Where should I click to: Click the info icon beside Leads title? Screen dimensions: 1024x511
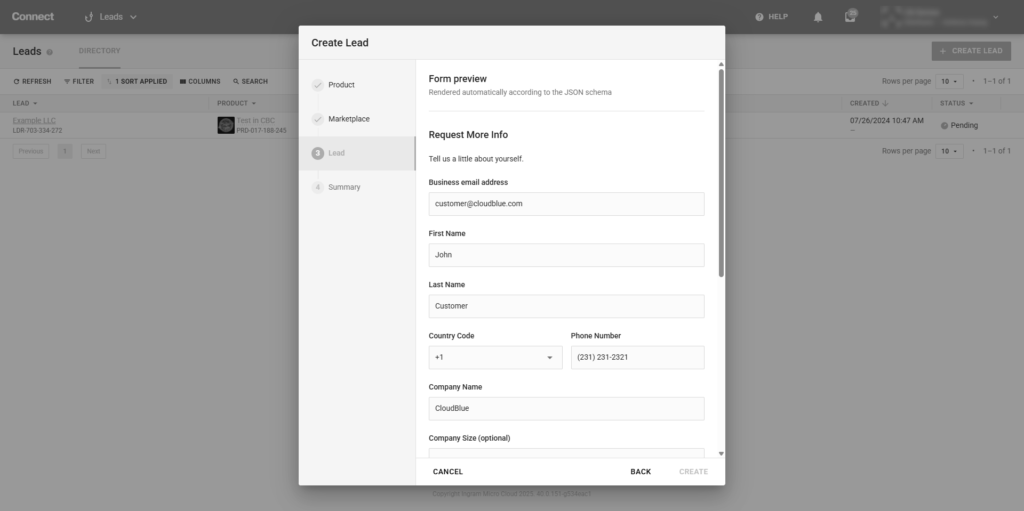click(50, 51)
